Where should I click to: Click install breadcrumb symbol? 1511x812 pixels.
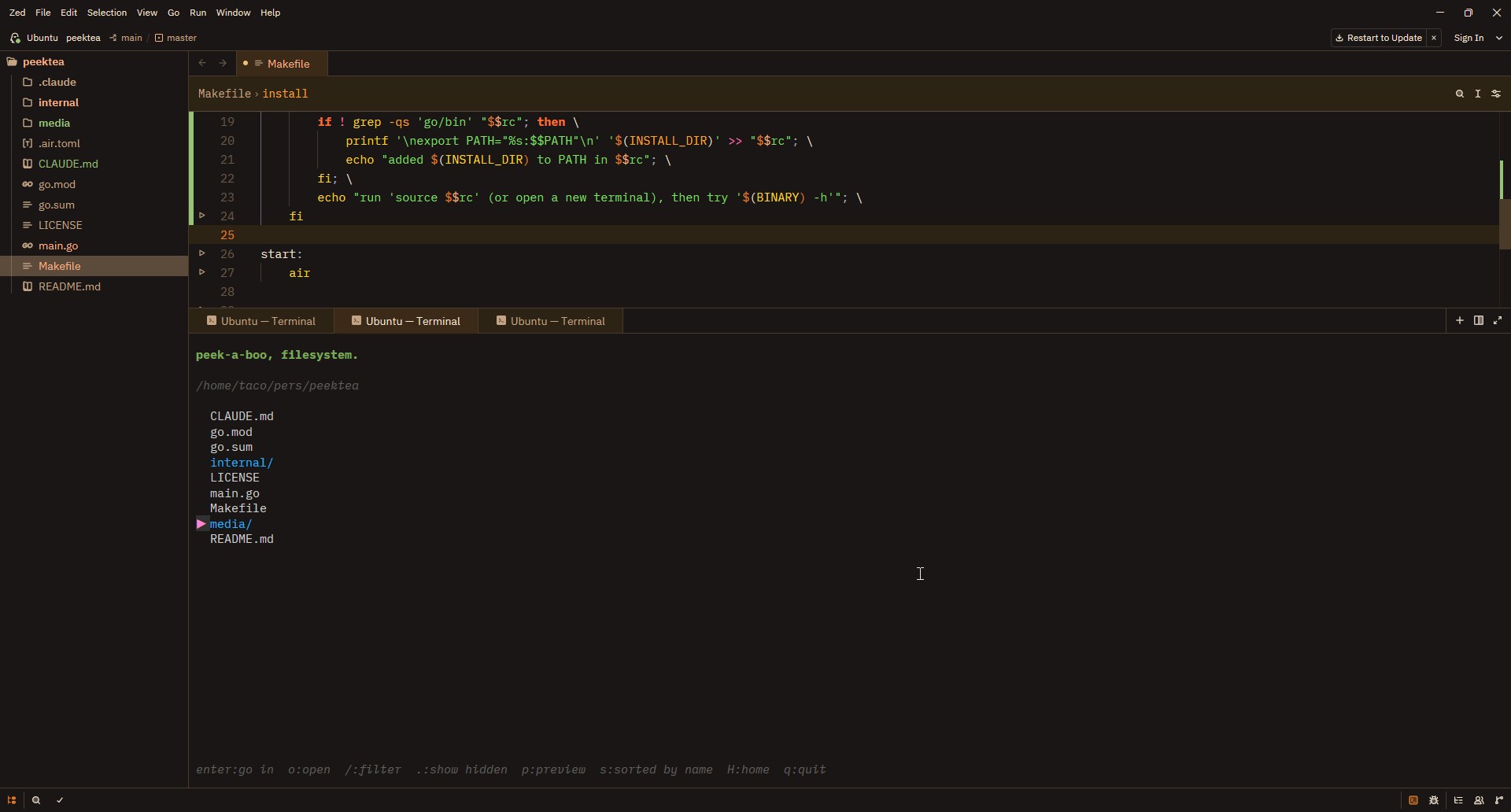[285, 94]
